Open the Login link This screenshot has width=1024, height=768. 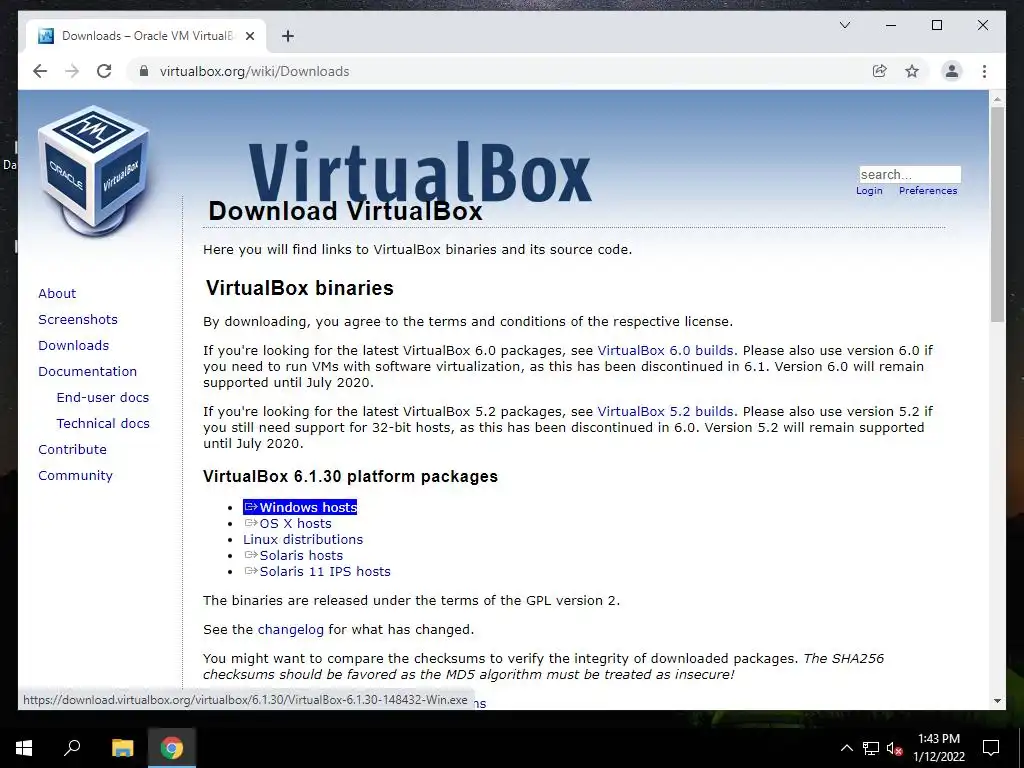tap(869, 191)
